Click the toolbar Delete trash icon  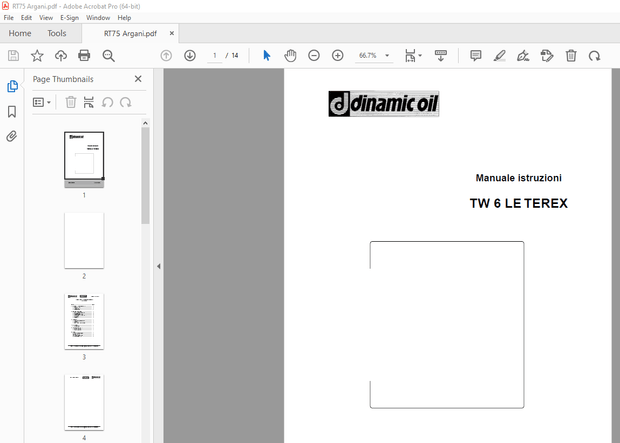pyautogui.click(x=571, y=55)
